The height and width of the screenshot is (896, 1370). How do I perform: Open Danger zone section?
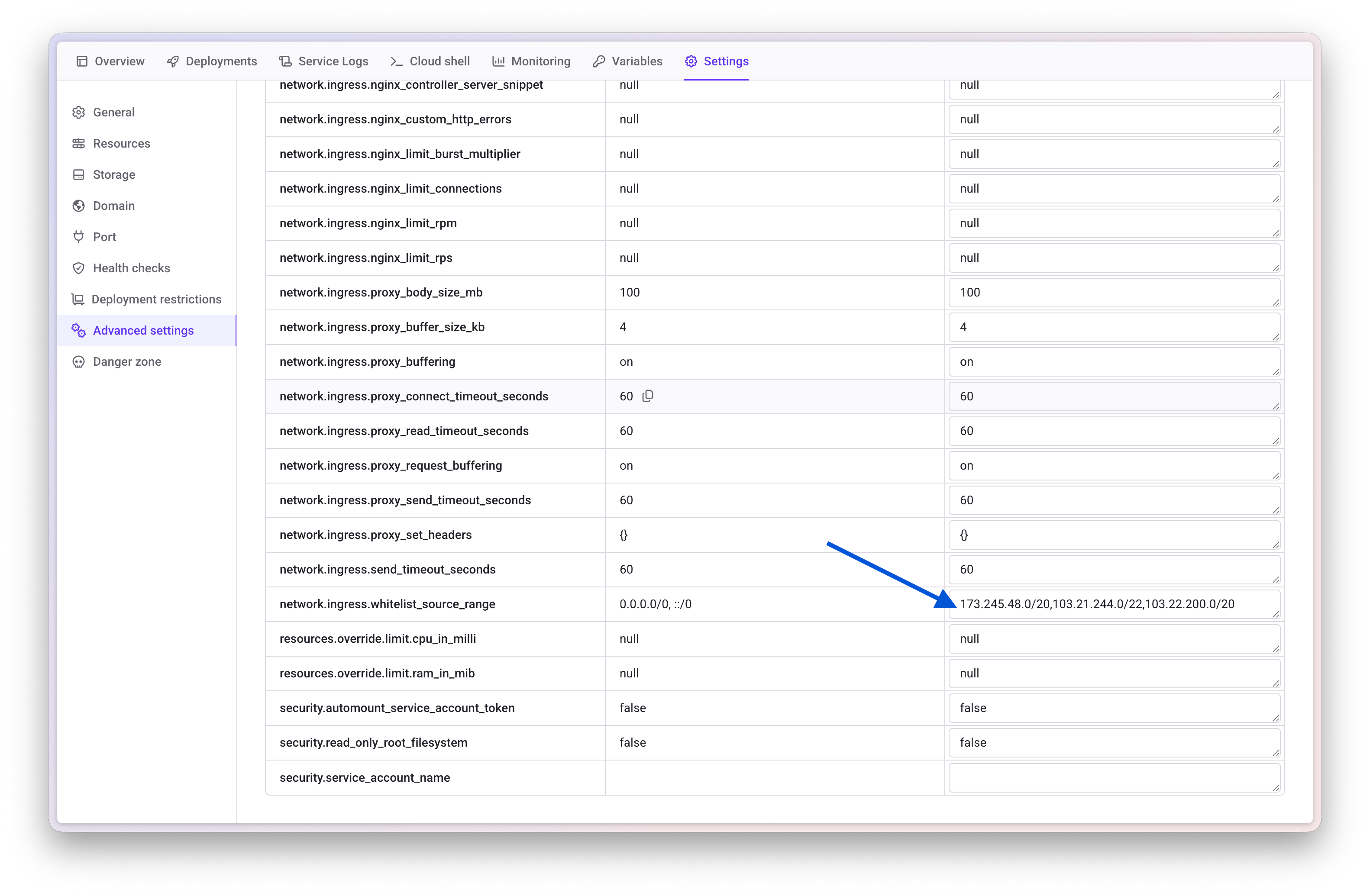coord(147,361)
